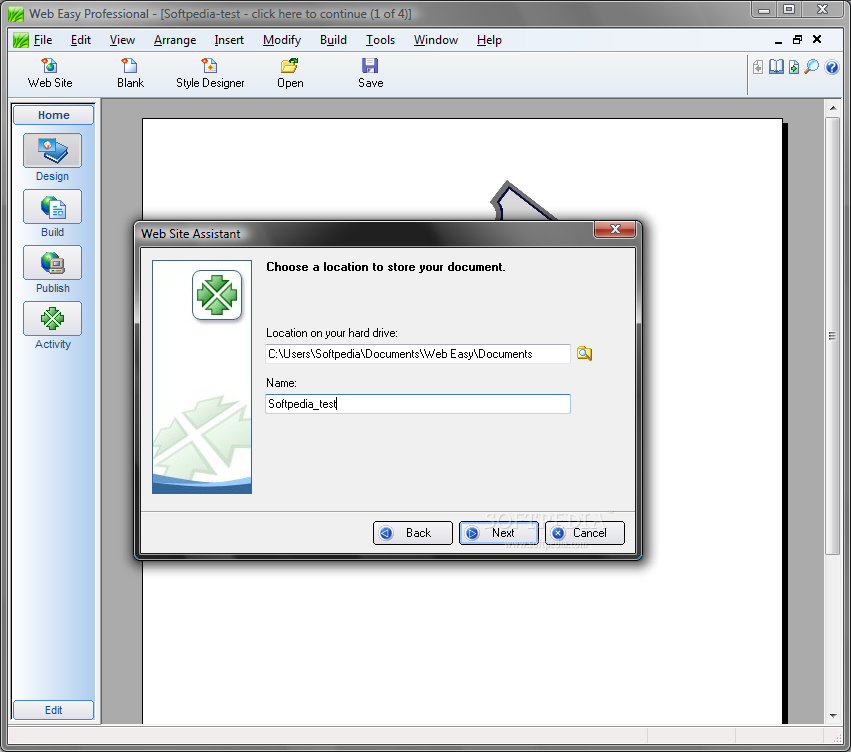
Task: Click the Name input field
Action: coord(418,404)
